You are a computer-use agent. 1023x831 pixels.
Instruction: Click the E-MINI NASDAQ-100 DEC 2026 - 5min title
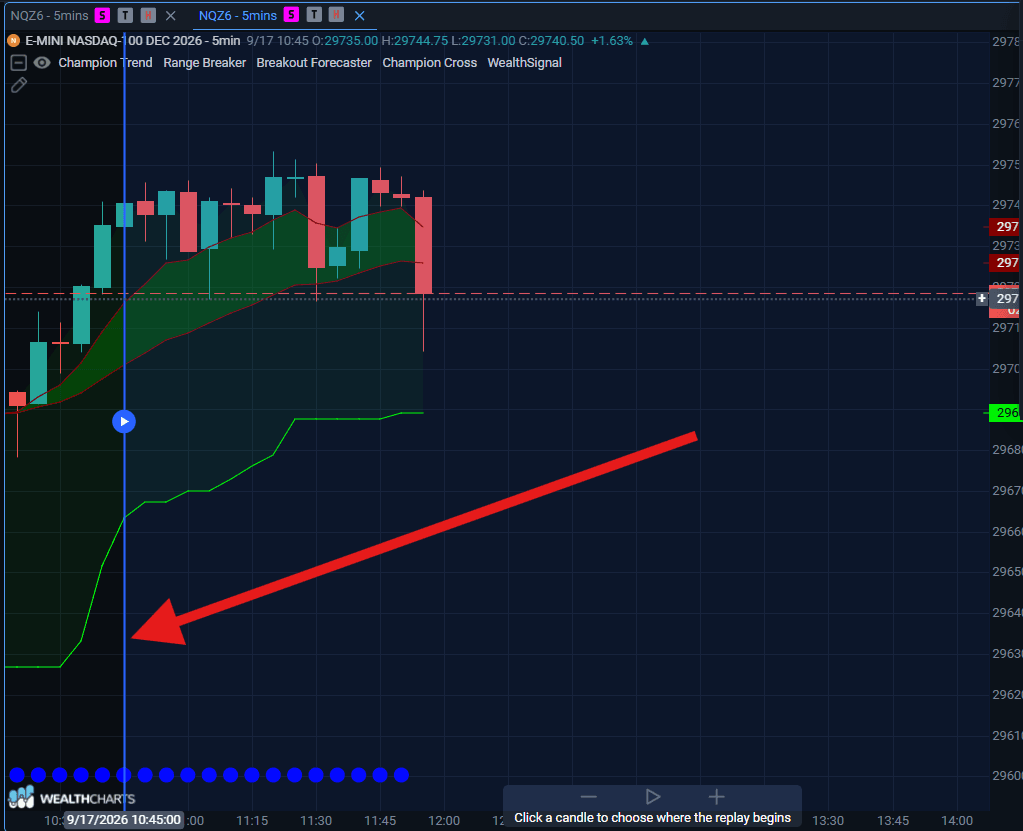pyautogui.click(x=132, y=40)
